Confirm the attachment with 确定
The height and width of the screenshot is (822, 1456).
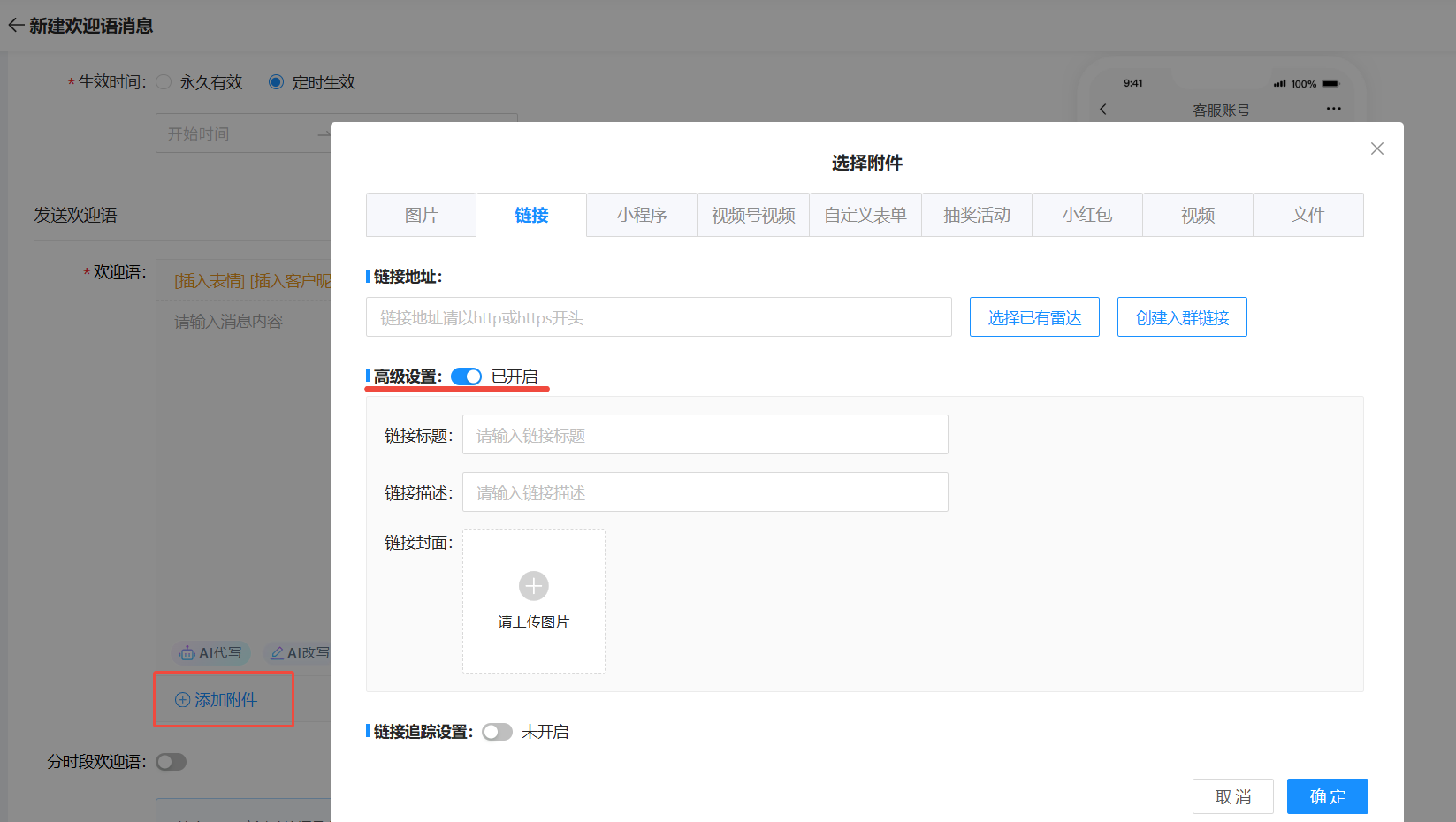(1328, 796)
